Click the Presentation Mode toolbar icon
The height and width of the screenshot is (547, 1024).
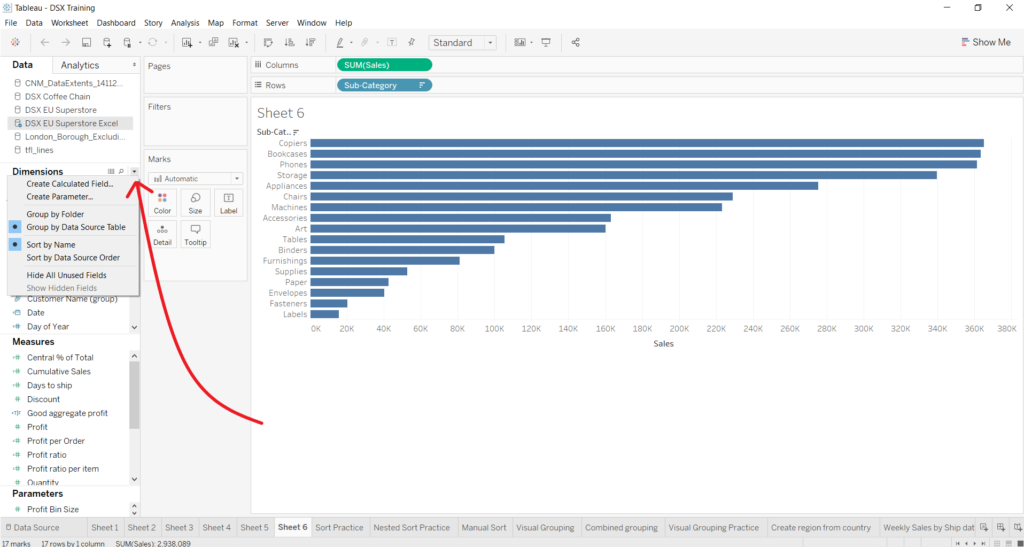click(x=546, y=43)
